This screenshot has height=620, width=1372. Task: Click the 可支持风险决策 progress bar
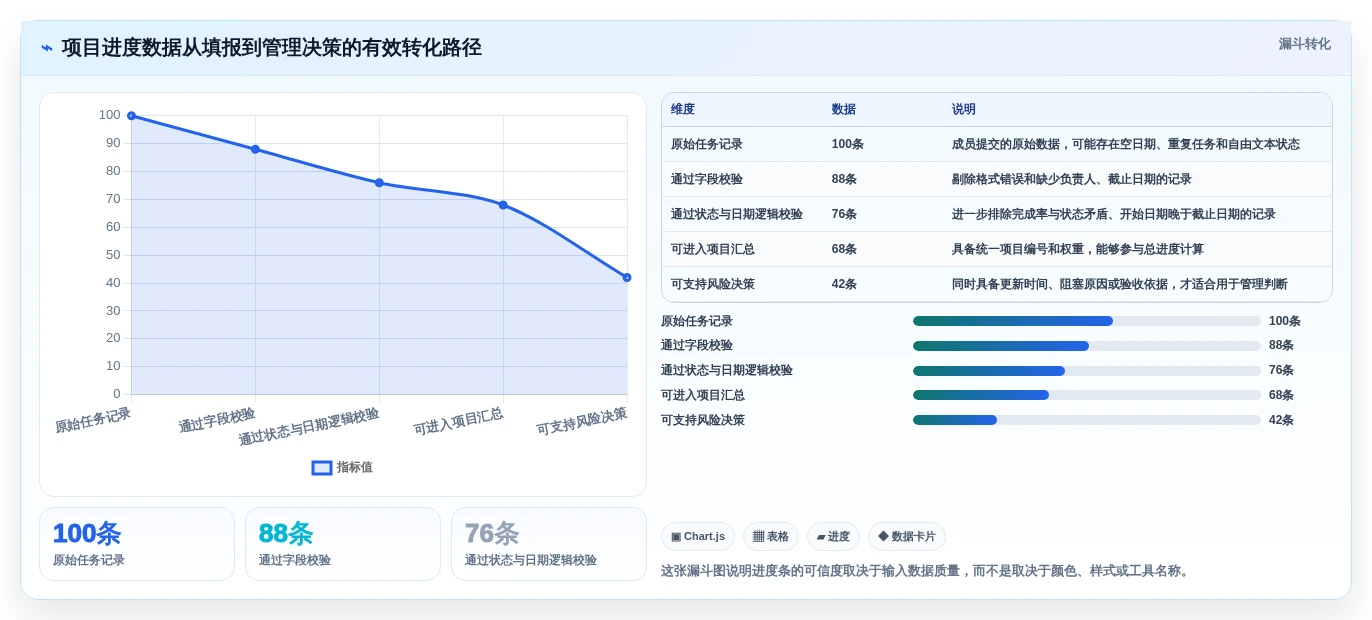coord(1086,420)
